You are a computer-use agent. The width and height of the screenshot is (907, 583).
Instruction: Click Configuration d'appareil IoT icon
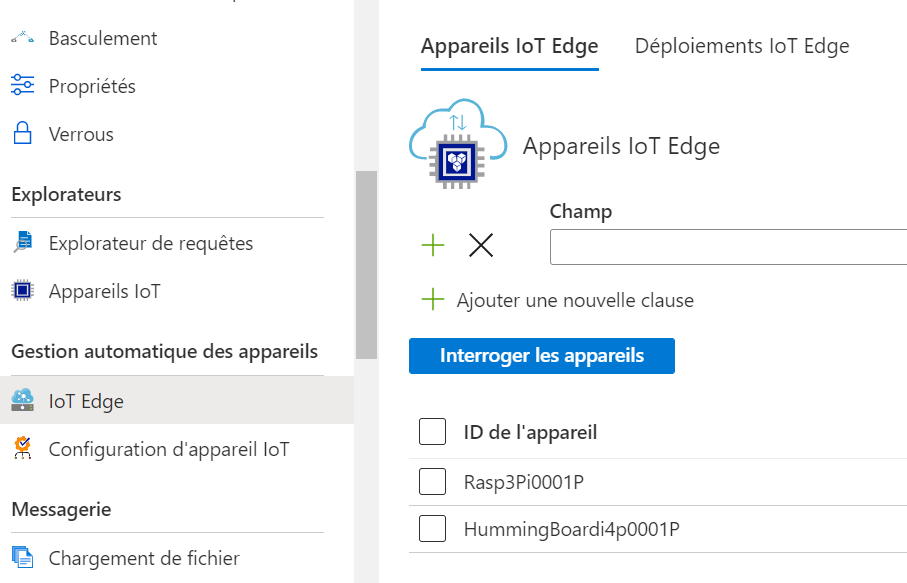(x=23, y=448)
